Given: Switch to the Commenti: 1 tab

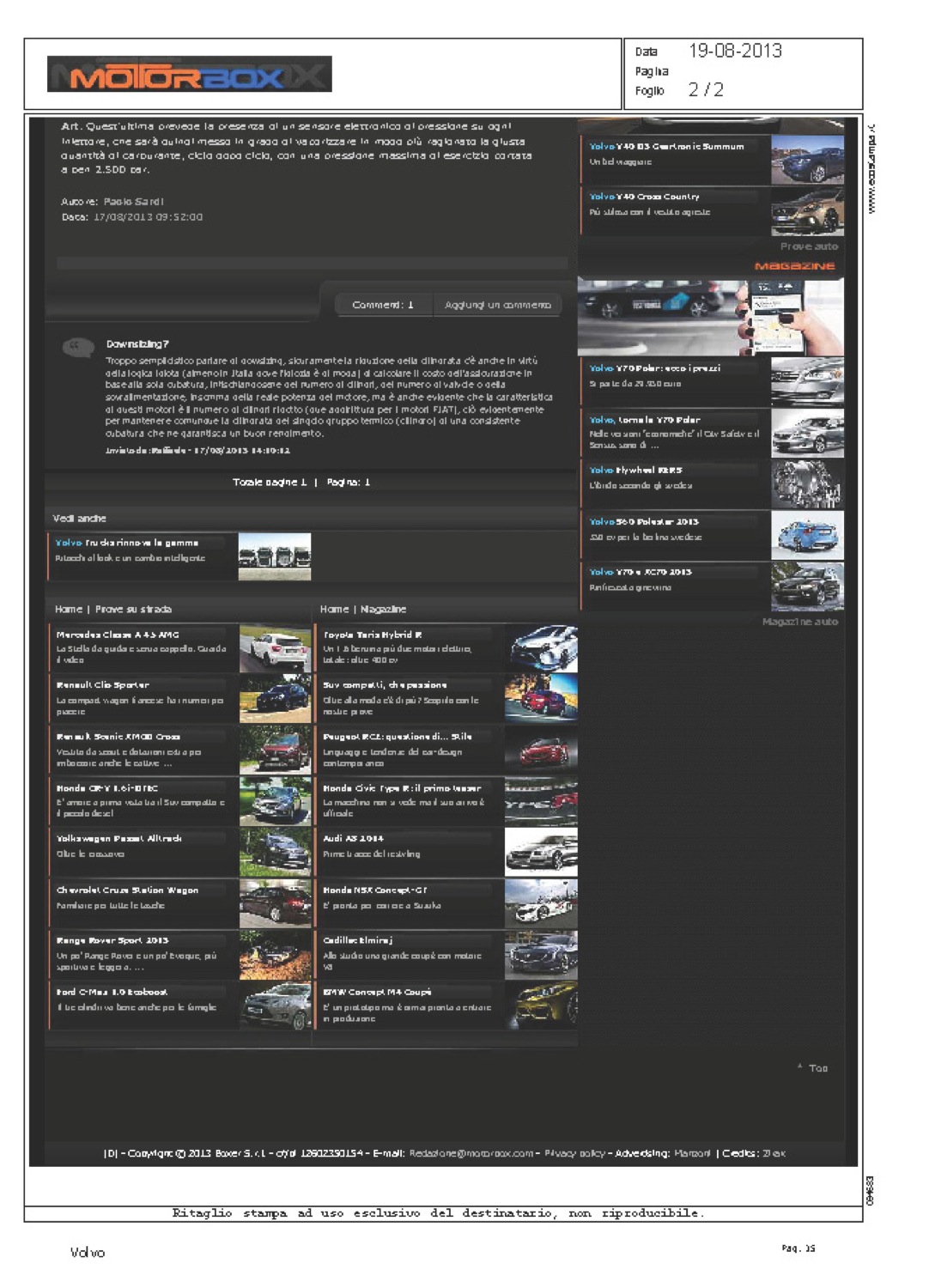Looking at the screenshot, I should tap(382, 305).
